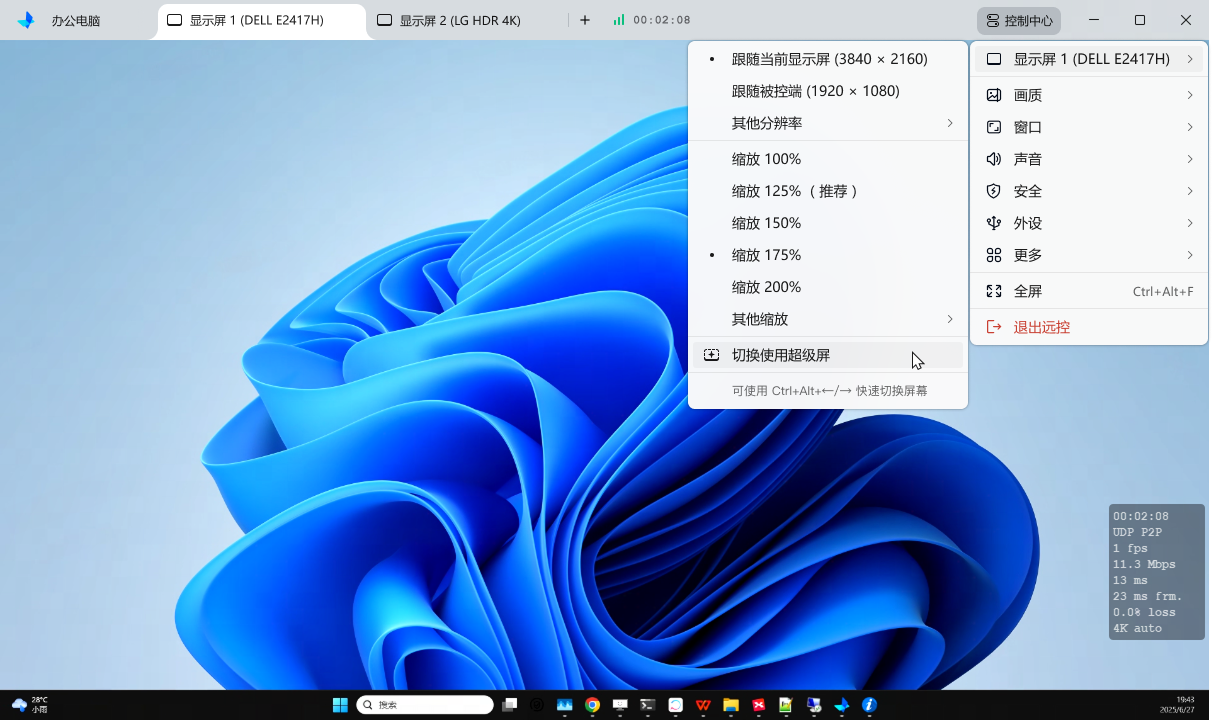Select 跟随被控端 (1920 × 1080) resolution
The height and width of the screenshot is (720, 1212).
coord(828,91)
